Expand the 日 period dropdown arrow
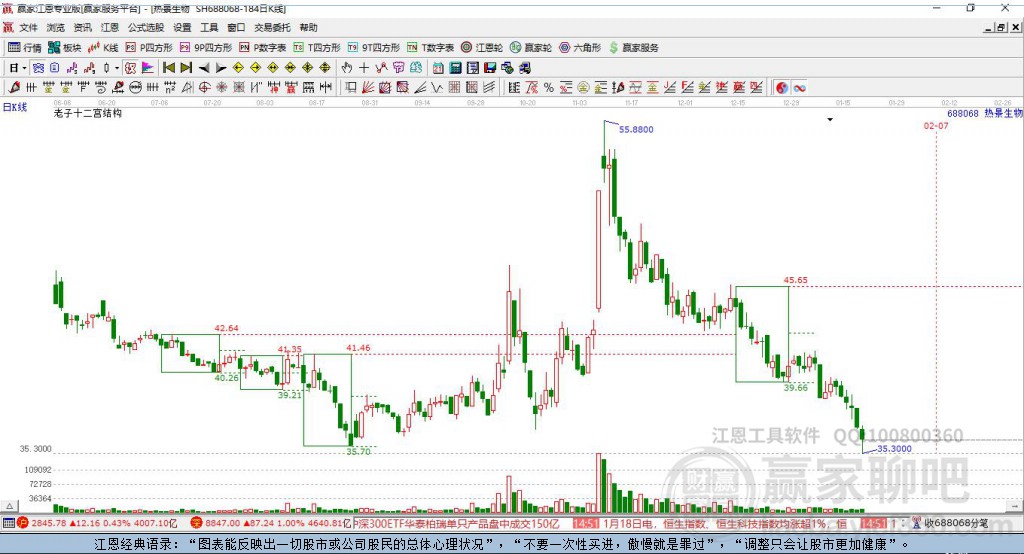 click(x=24, y=67)
